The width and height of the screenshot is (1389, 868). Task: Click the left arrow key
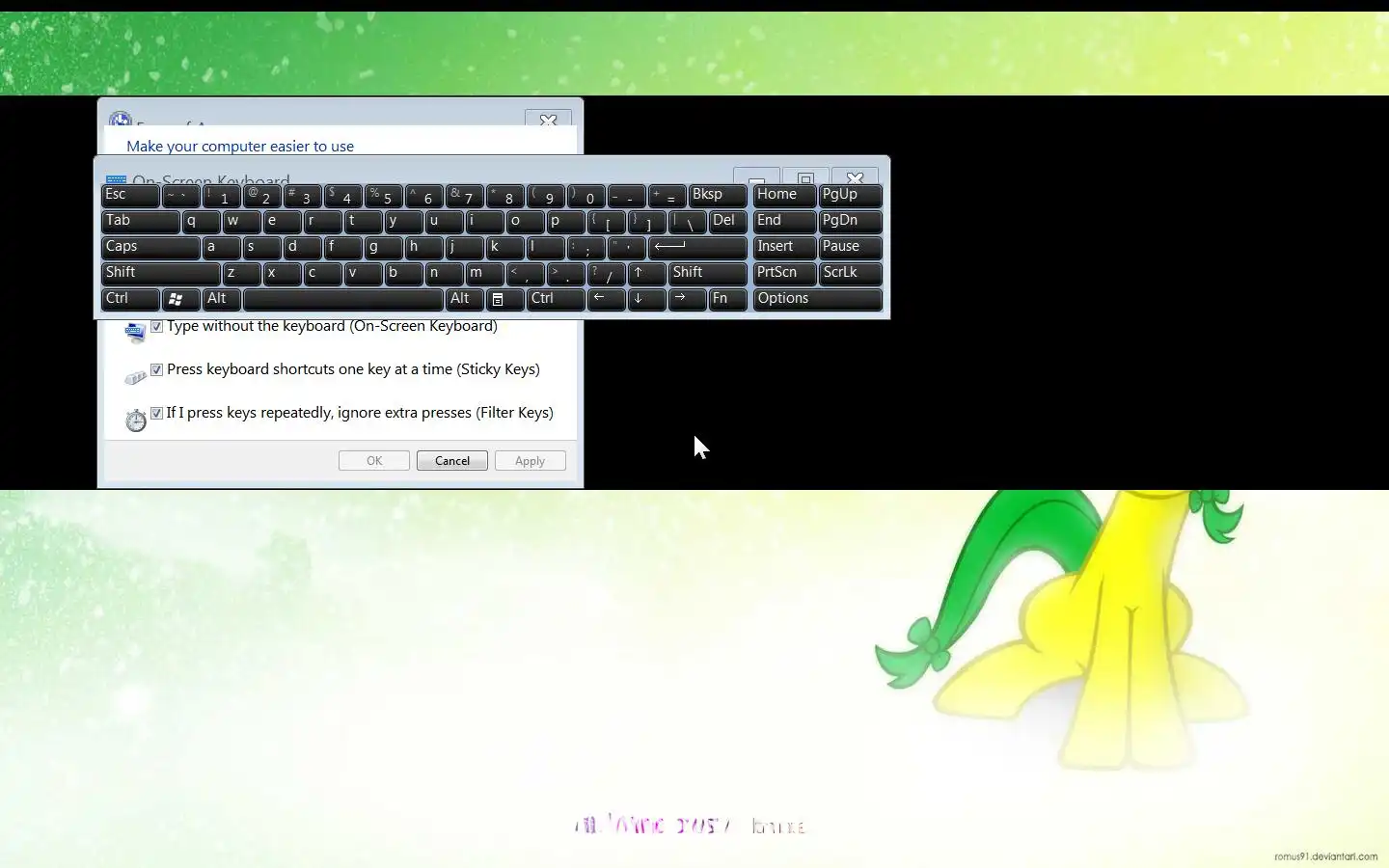607,300
